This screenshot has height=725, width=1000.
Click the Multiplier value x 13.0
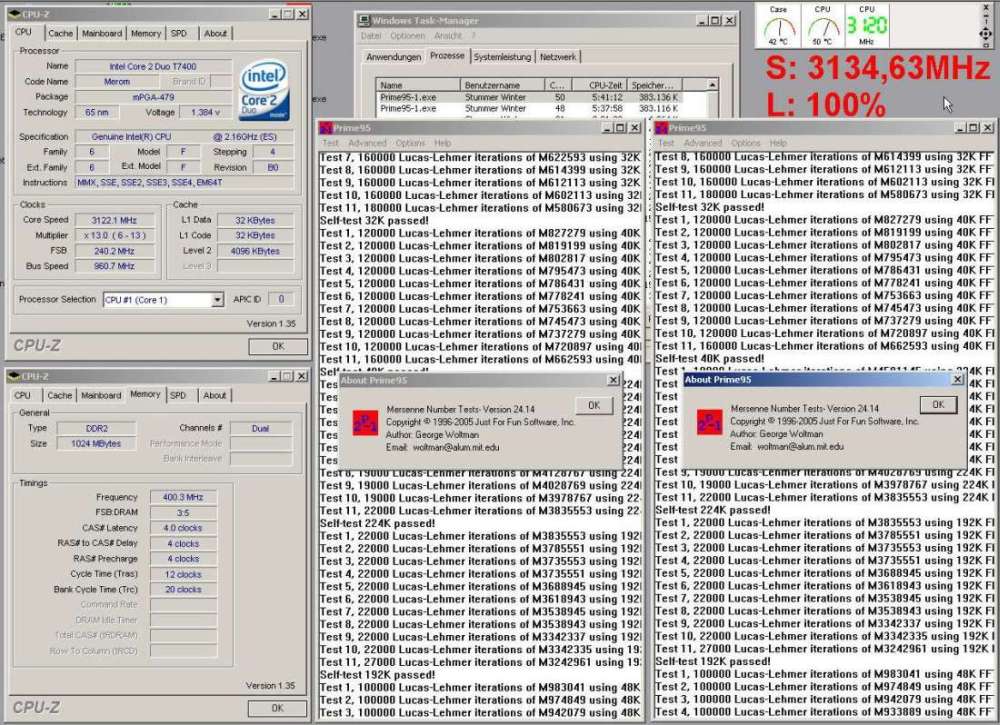pos(114,235)
